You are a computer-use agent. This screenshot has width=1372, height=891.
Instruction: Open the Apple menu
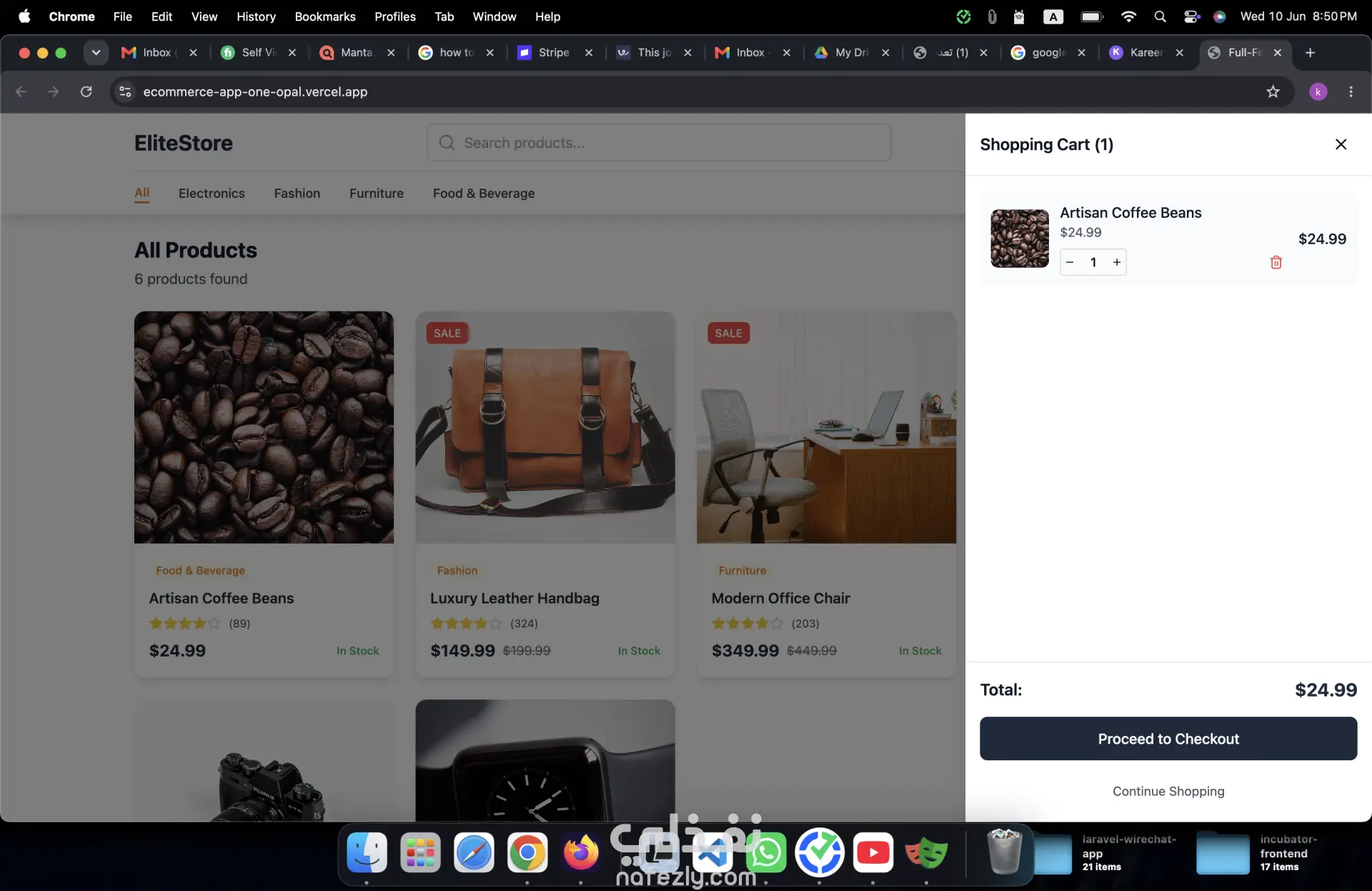pyautogui.click(x=24, y=16)
